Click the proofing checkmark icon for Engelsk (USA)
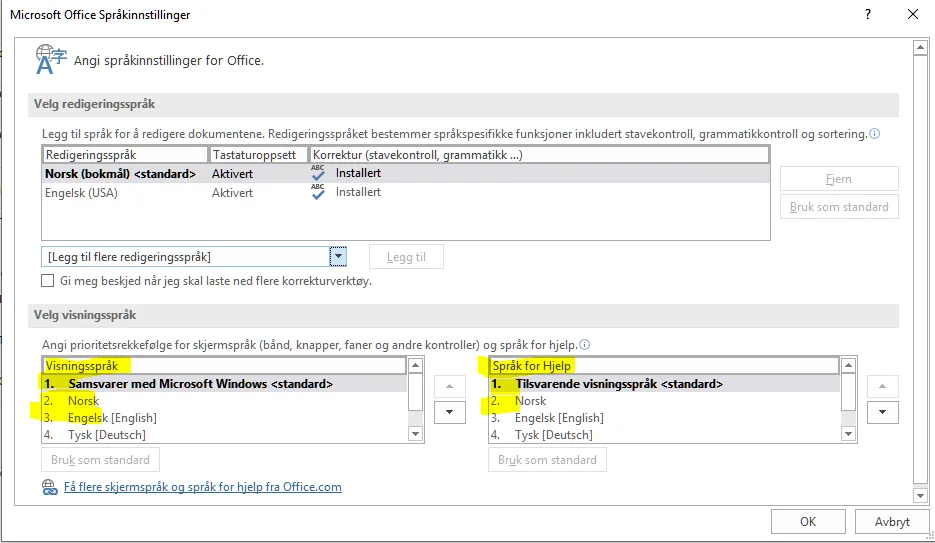 click(318, 192)
